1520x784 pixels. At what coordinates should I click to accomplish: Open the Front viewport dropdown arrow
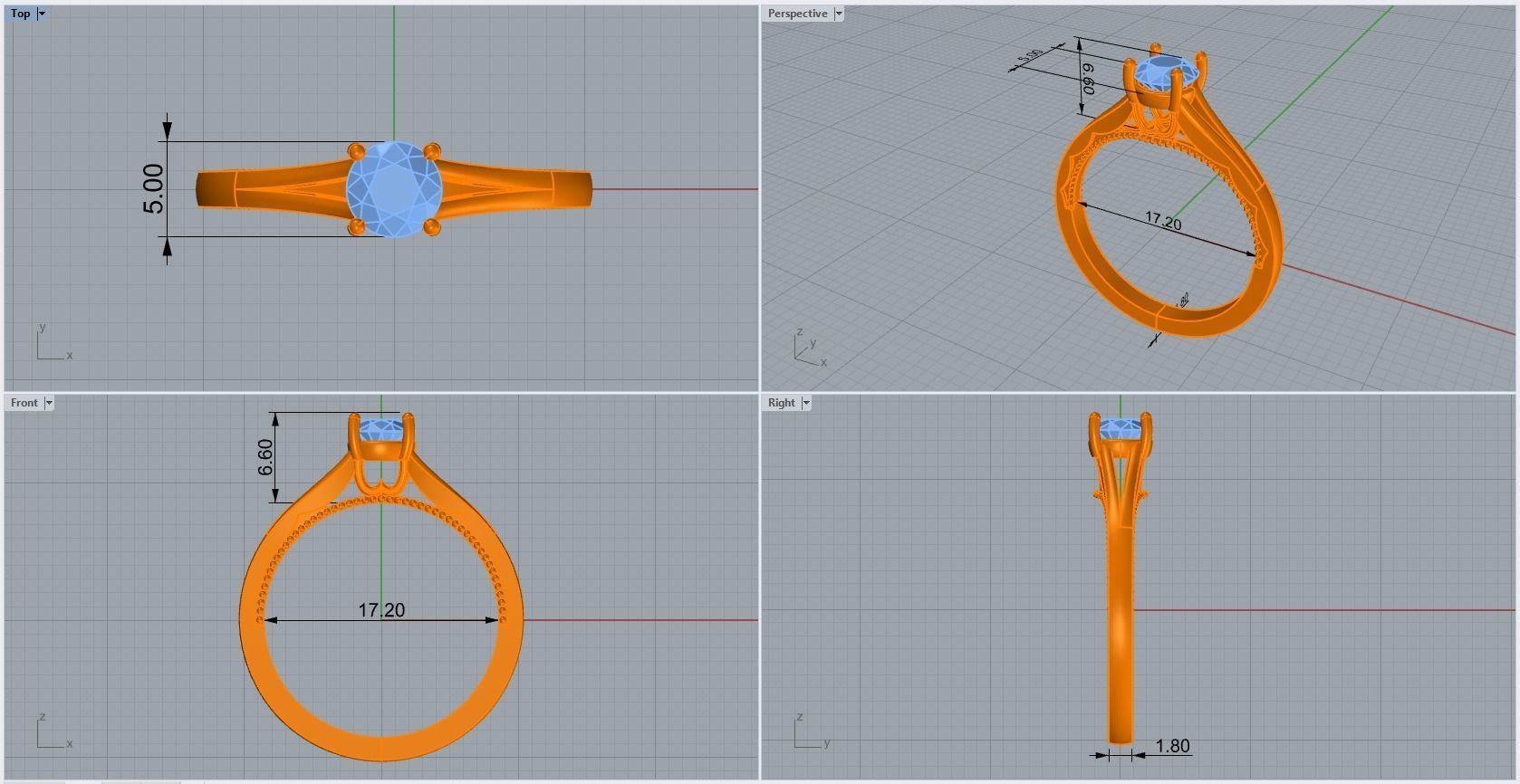[49, 403]
